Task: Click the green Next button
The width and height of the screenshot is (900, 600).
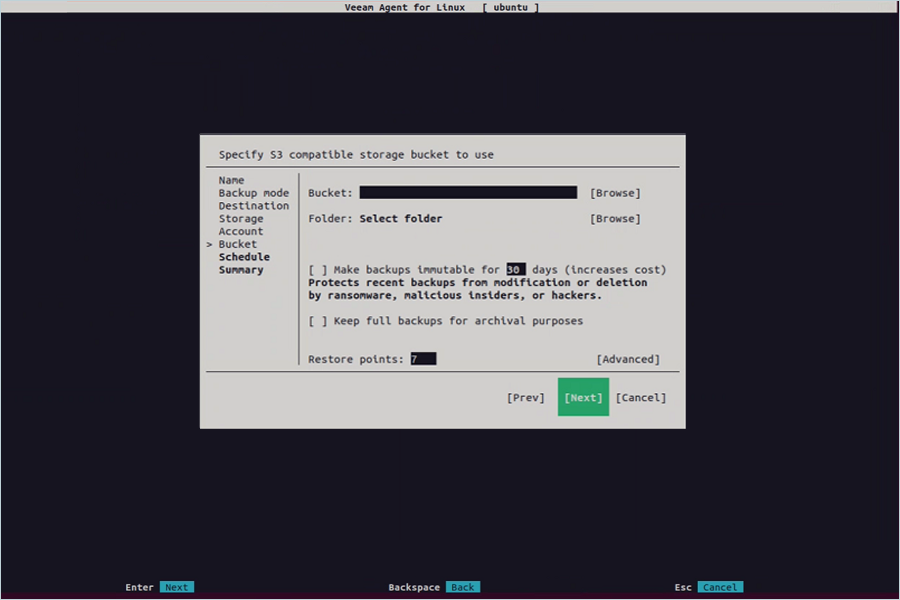Action: point(583,397)
